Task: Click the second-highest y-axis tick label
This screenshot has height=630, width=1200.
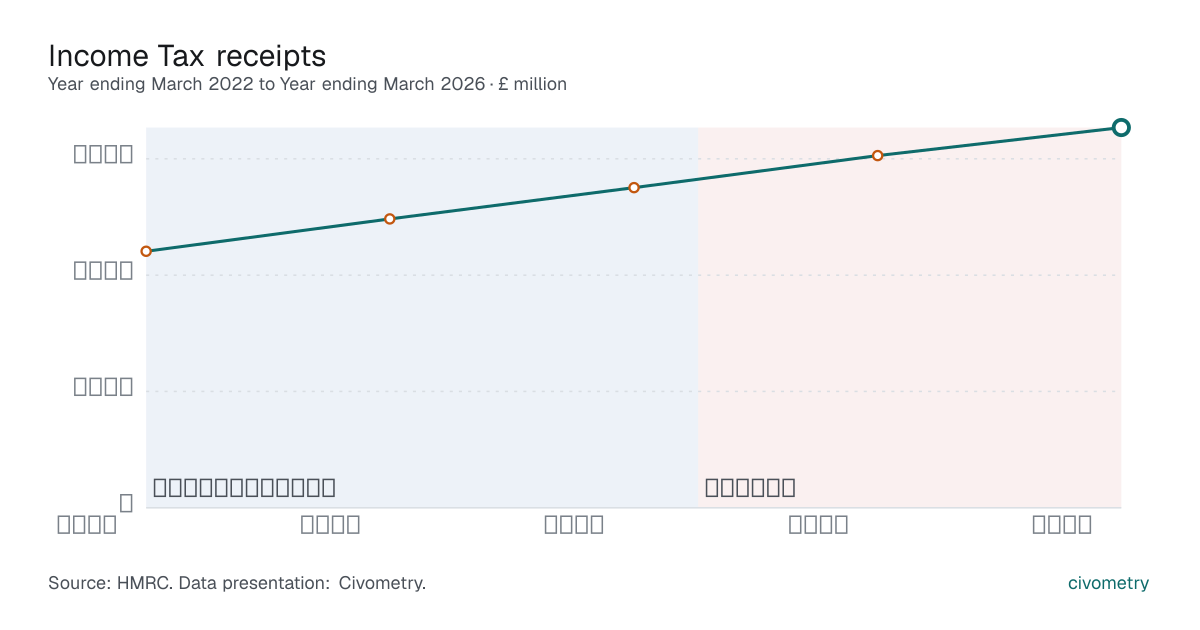Action: tap(103, 271)
